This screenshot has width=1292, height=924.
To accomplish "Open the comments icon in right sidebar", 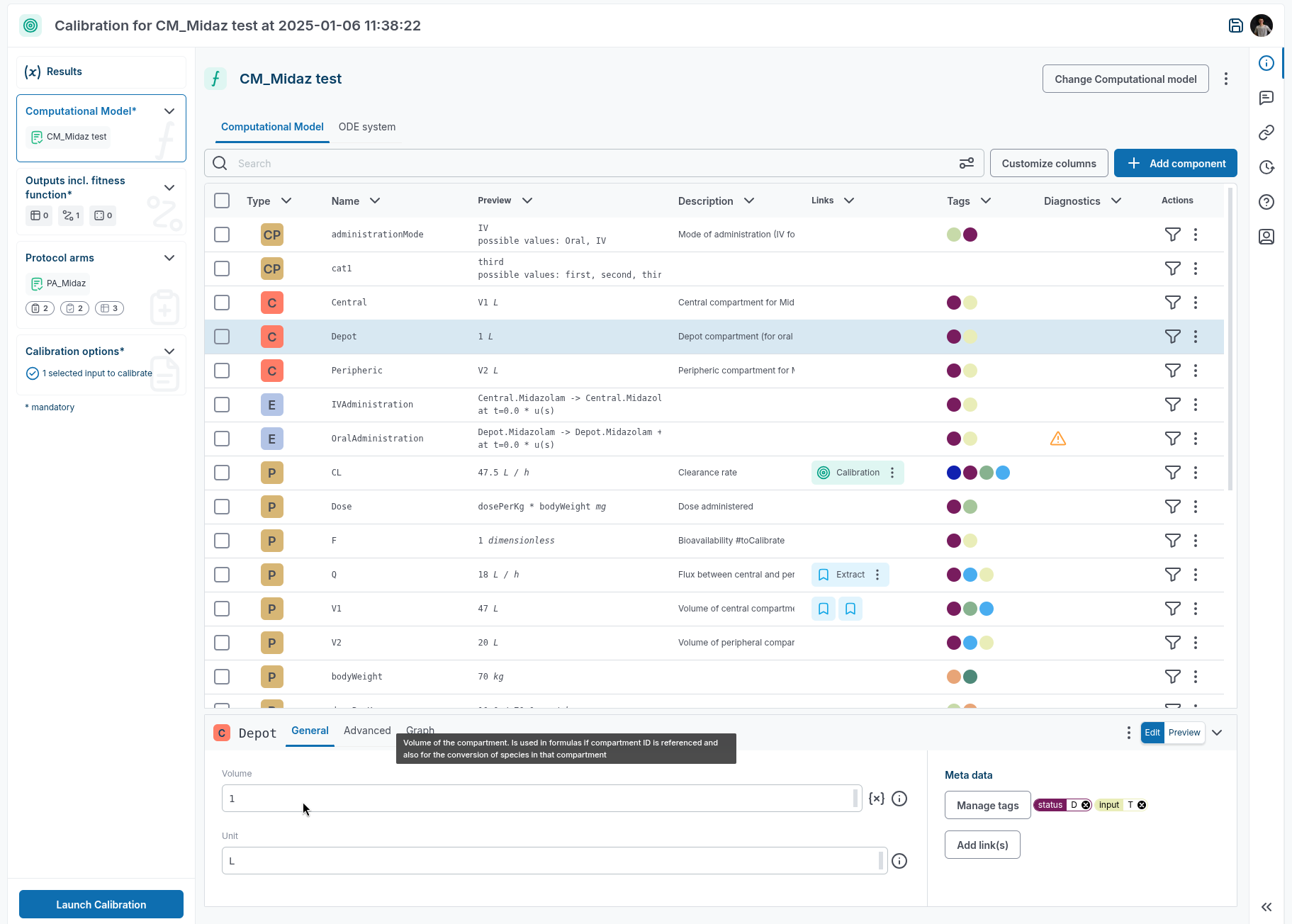I will 1266,98.
